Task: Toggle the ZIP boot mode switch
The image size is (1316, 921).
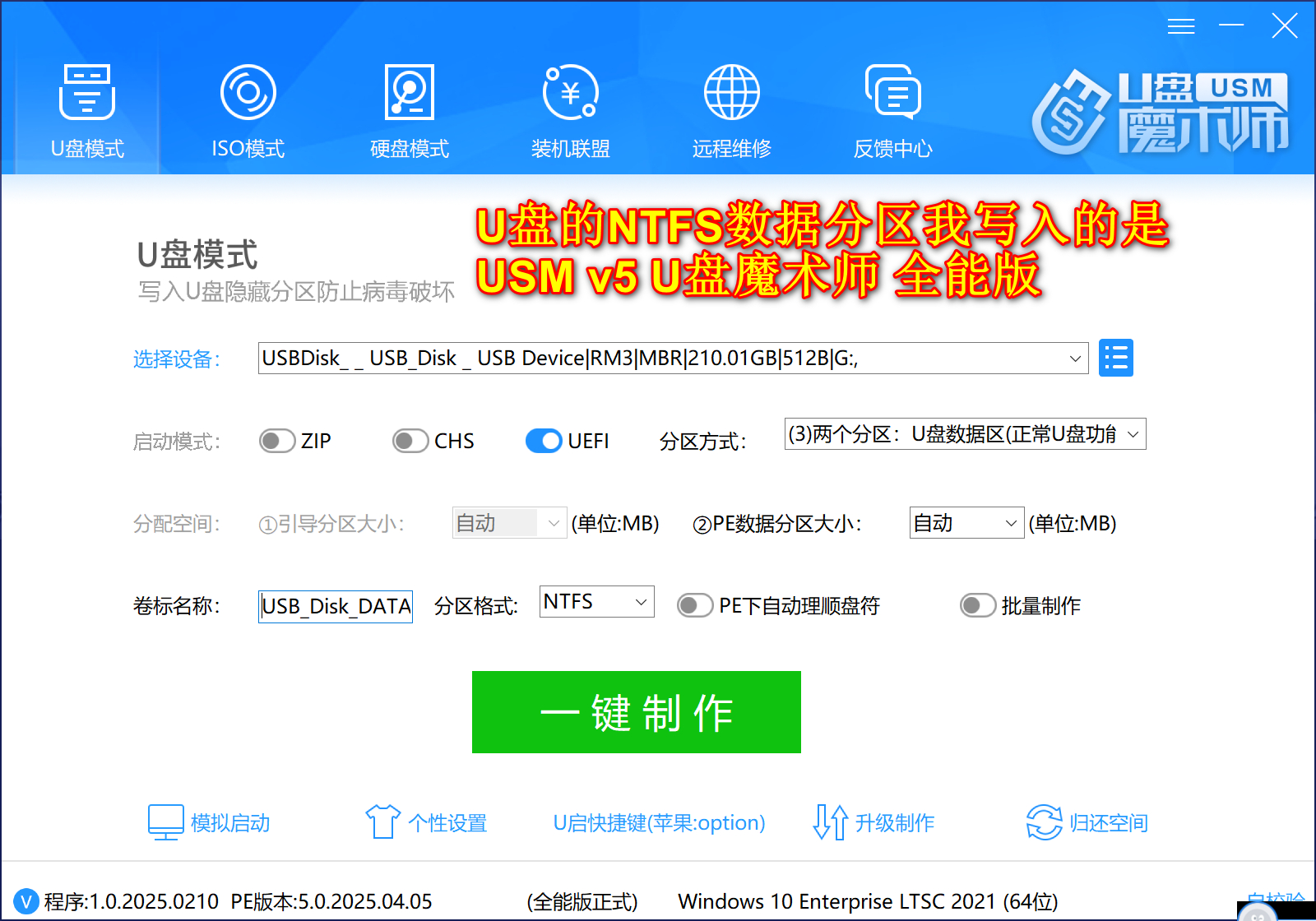Action: pyautogui.click(x=277, y=441)
